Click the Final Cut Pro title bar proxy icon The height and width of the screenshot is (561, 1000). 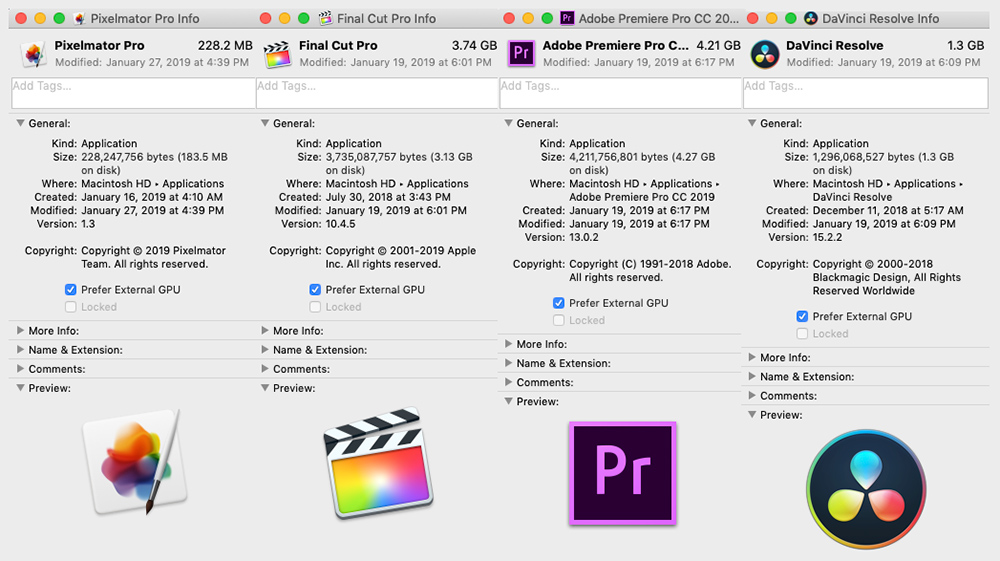(x=325, y=18)
